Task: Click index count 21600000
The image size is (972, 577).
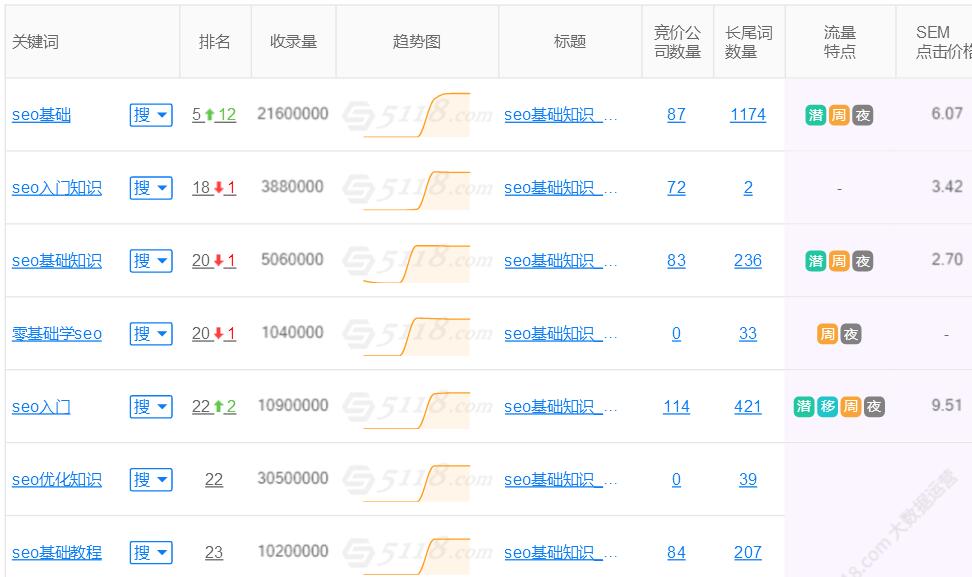Action: click(x=293, y=114)
